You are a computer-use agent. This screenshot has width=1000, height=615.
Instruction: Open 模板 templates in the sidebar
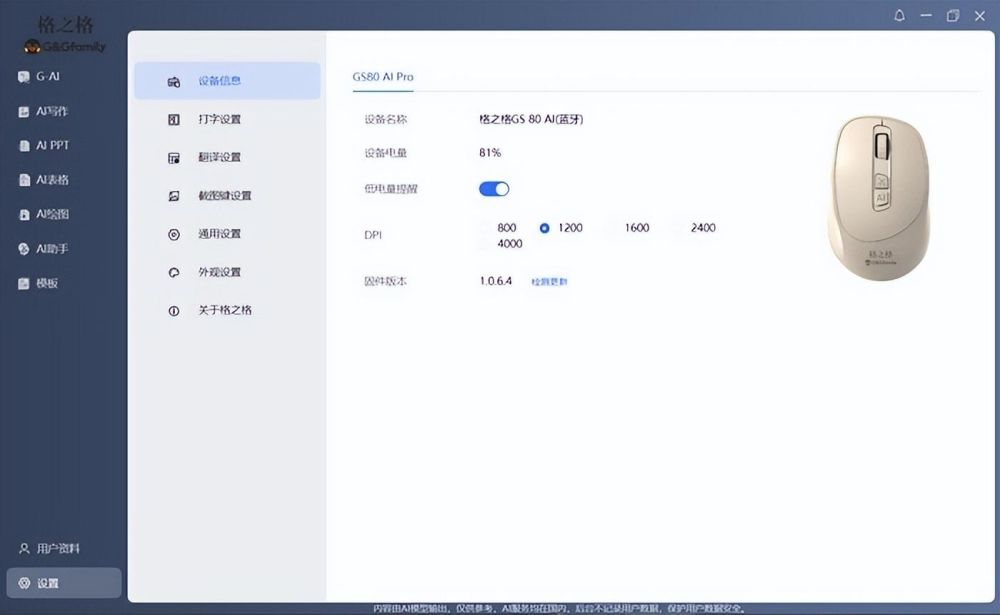[x=38, y=283]
